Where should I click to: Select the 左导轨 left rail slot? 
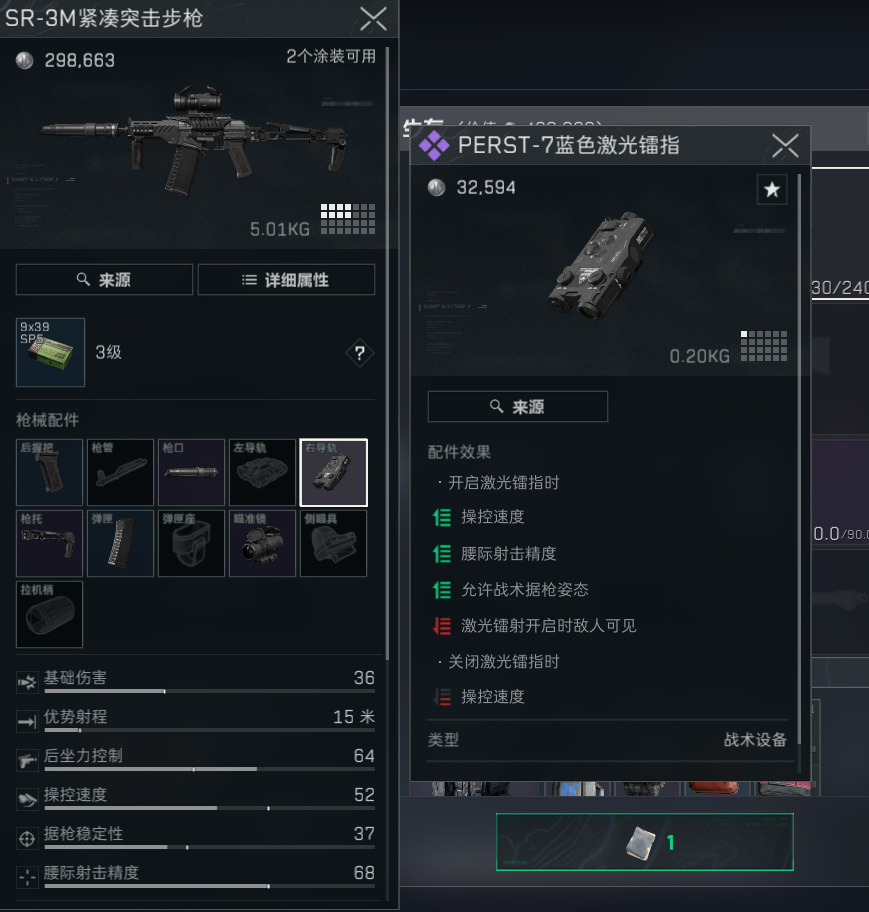pyautogui.click(x=262, y=472)
